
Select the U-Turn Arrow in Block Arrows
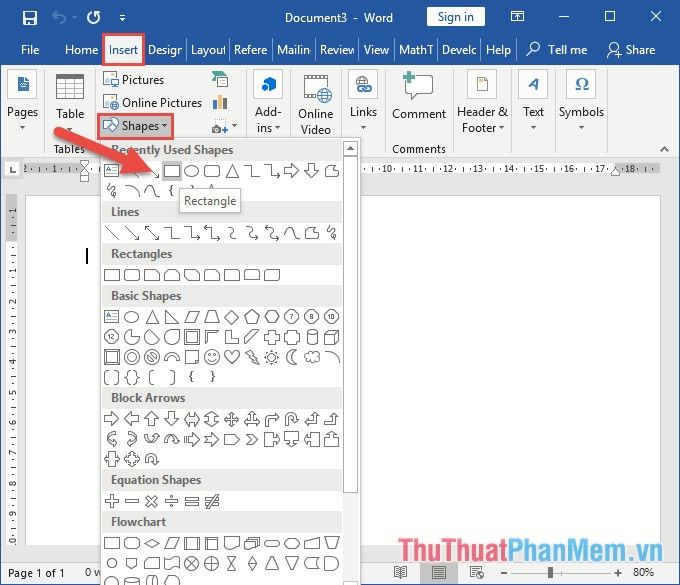(291, 419)
